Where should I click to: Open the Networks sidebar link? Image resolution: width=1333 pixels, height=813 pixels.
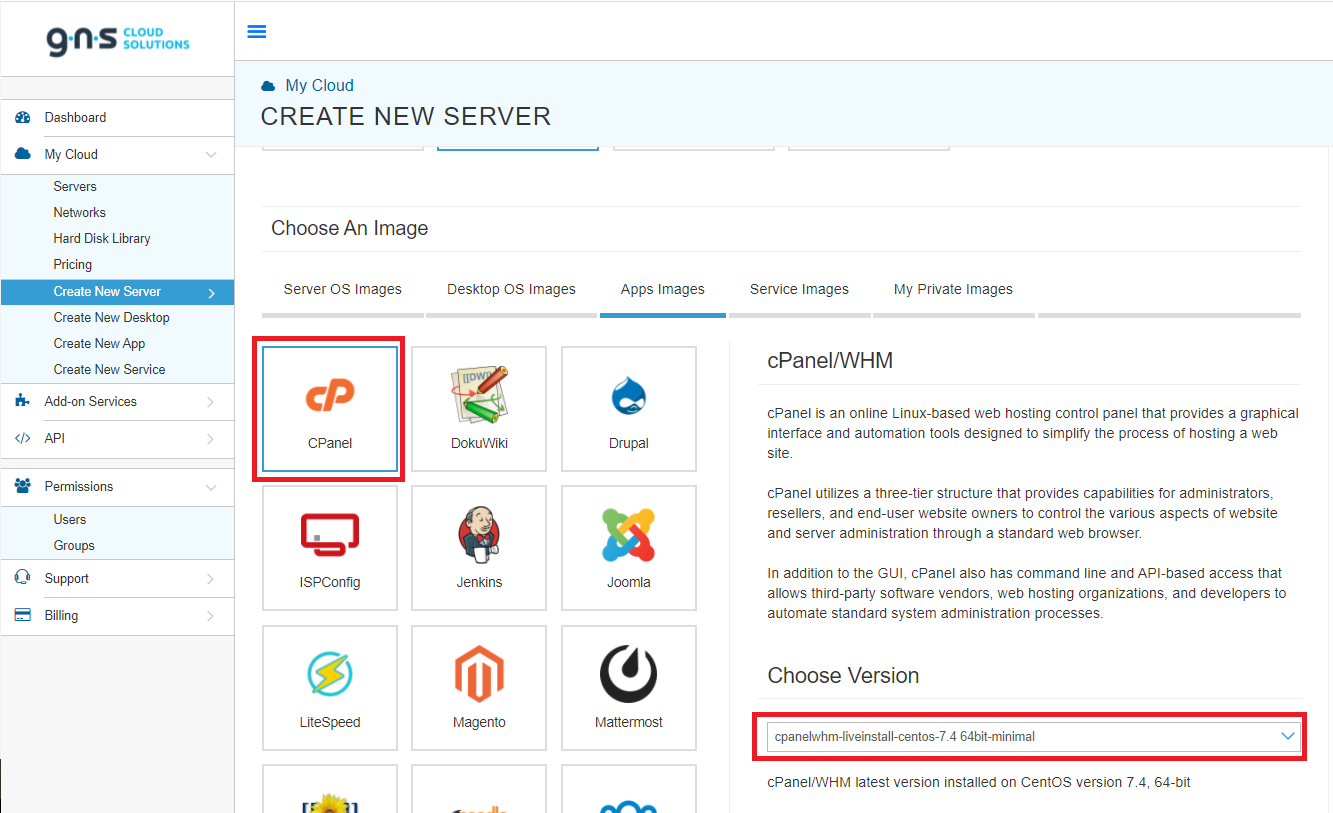(x=79, y=212)
